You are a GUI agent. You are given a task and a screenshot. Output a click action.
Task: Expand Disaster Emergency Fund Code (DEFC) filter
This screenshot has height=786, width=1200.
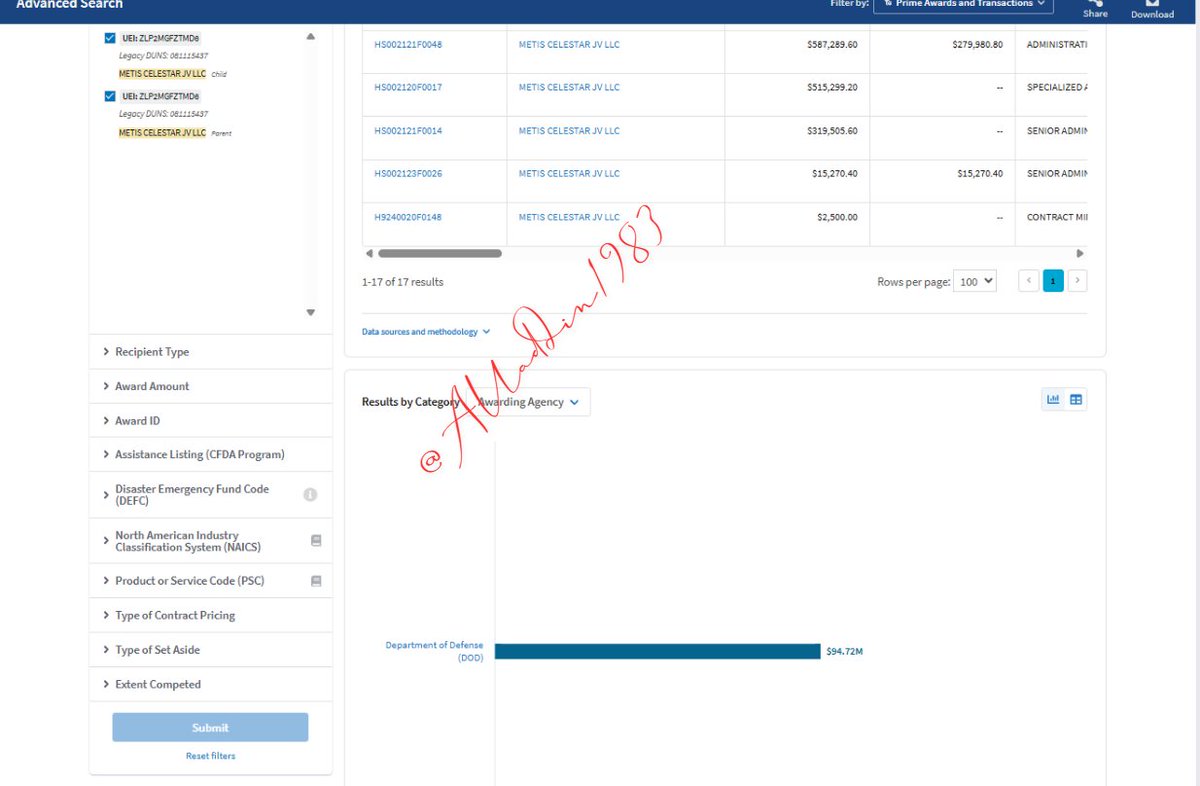210,495
